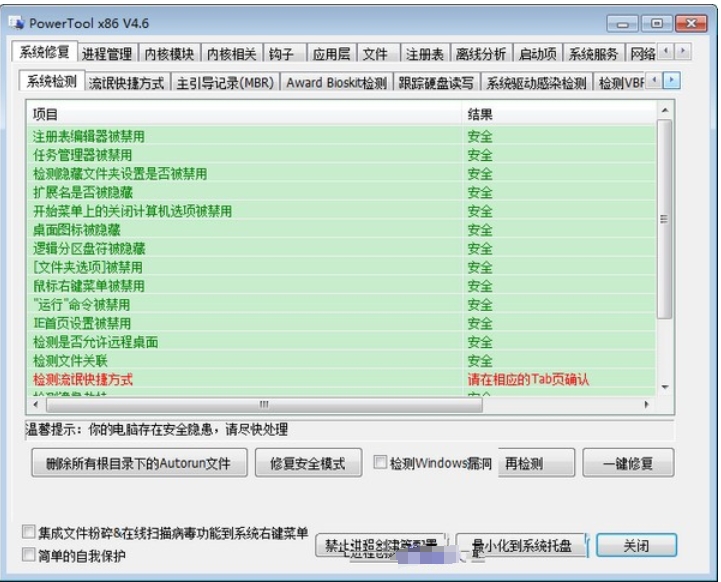Select row 逻辑分区盘符被隐藏
Screen dimensions: 721x582
tap(341, 248)
